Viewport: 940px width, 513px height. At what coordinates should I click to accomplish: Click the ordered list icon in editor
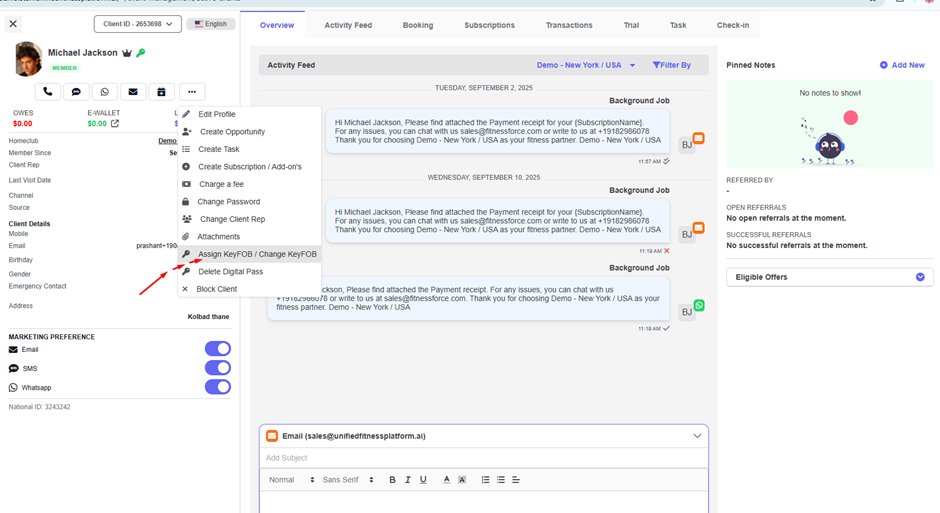click(x=486, y=479)
